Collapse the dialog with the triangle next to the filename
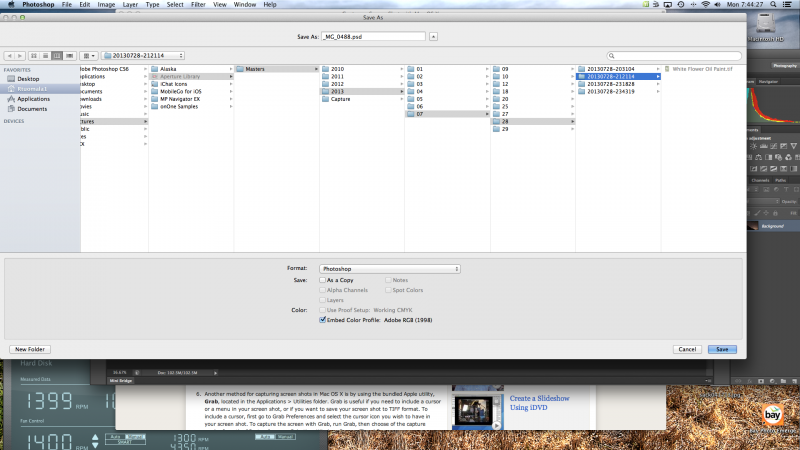 (x=433, y=37)
